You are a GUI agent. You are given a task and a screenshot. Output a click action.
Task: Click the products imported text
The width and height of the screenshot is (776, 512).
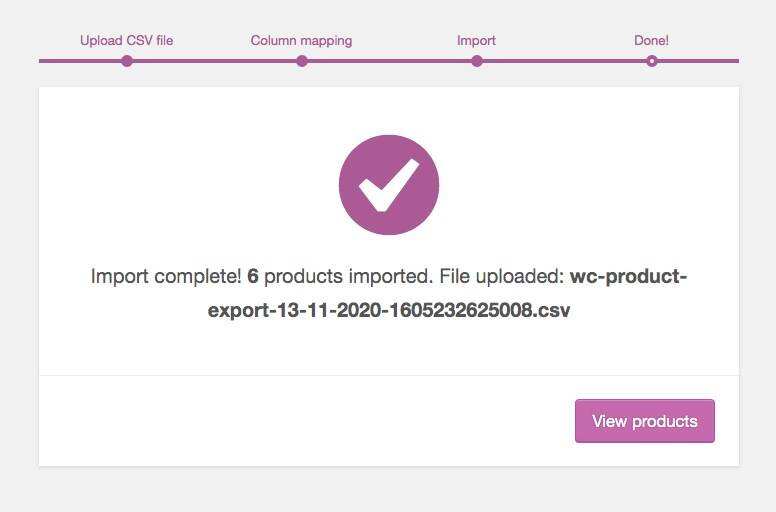tap(348, 276)
